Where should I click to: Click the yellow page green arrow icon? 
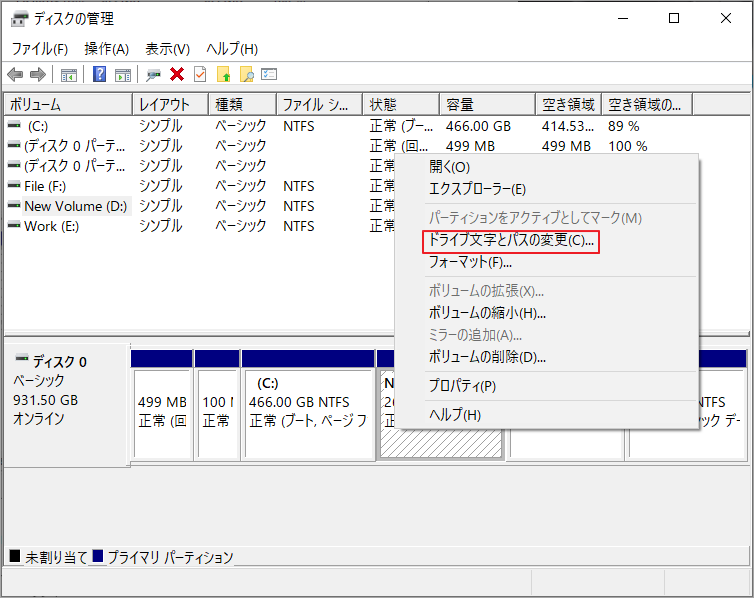[224, 74]
